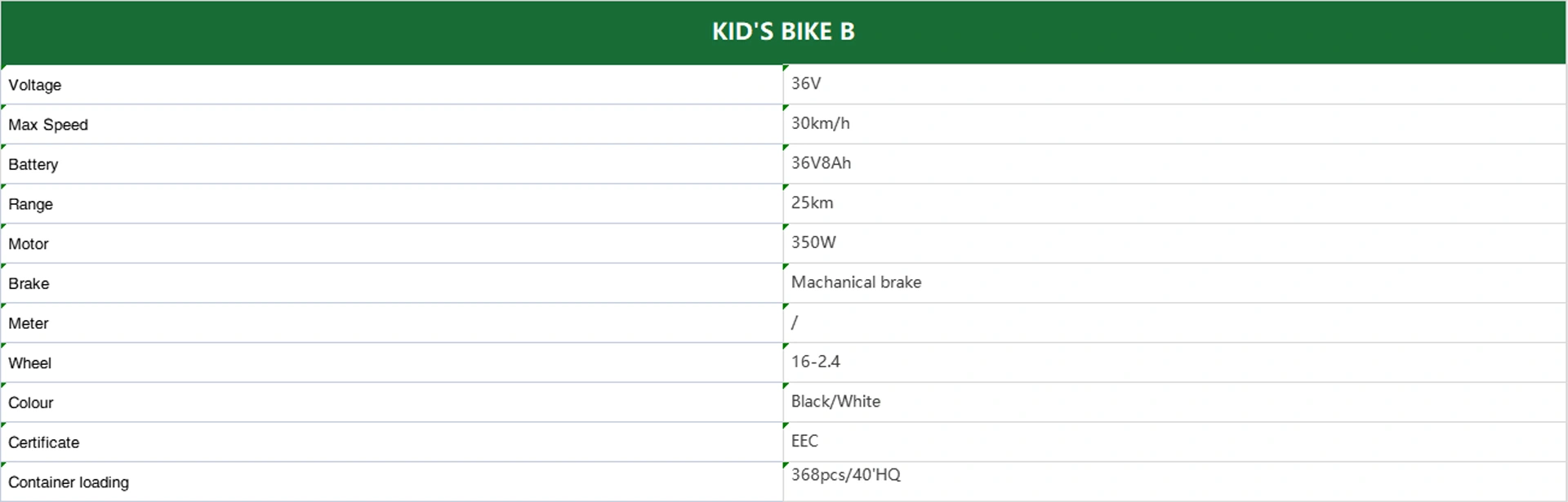This screenshot has width=1568, height=502.
Task: Click the Meter label cell
Action: pyautogui.click(x=392, y=323)
